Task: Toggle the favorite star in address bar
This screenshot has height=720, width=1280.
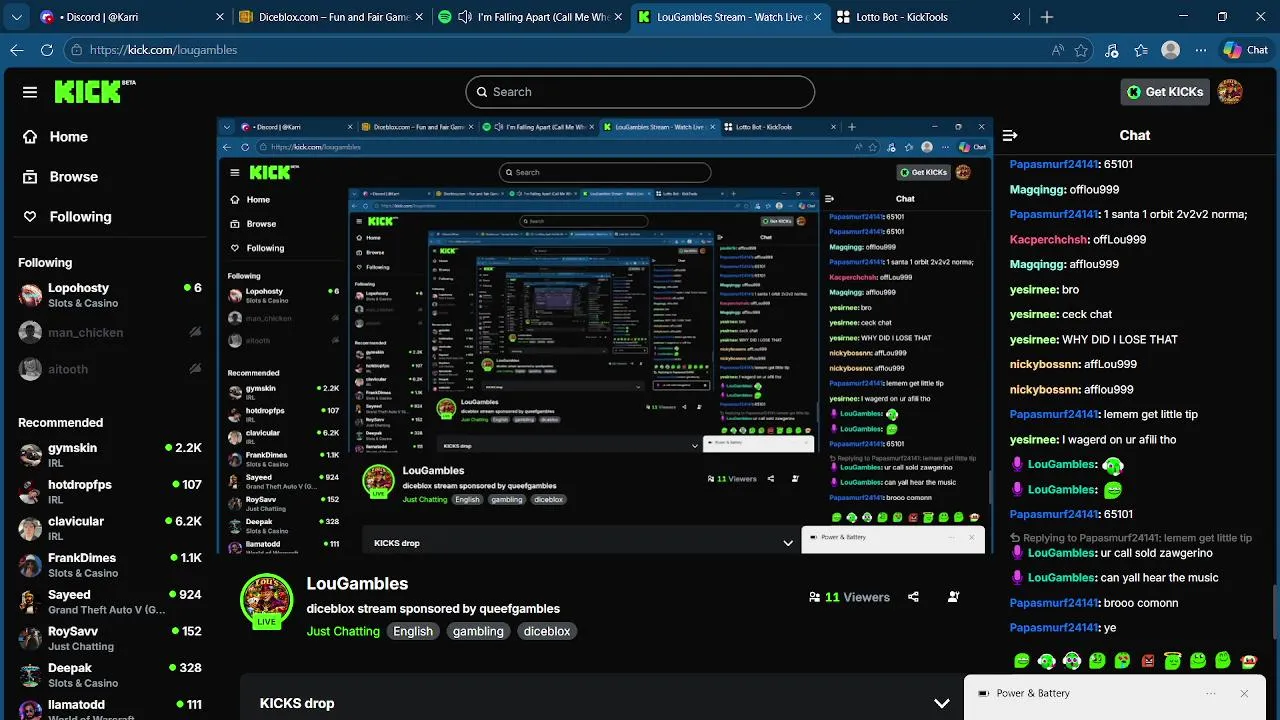Action: [1081, 50]
